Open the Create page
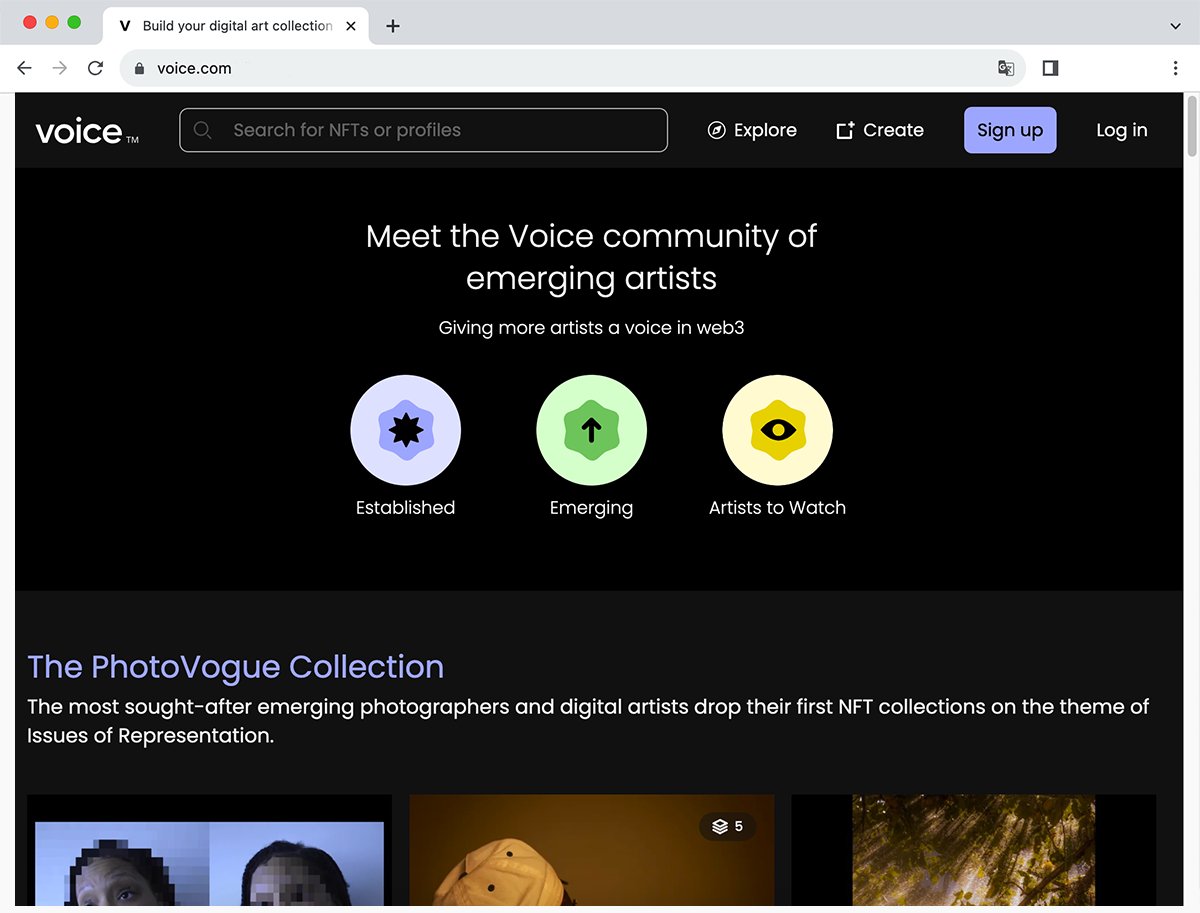The height and width of the screenshot is (913, 1200). 880,130
